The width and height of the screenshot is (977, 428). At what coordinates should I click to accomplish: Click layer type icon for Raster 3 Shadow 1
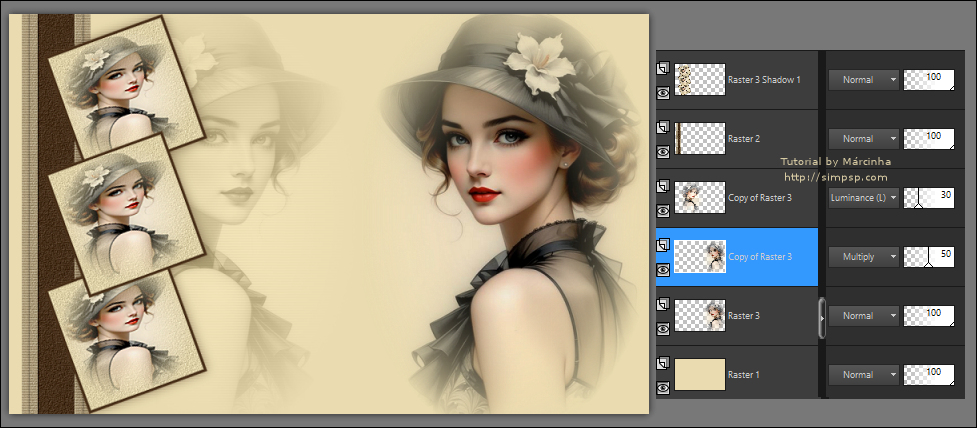[x=662, y=69]
